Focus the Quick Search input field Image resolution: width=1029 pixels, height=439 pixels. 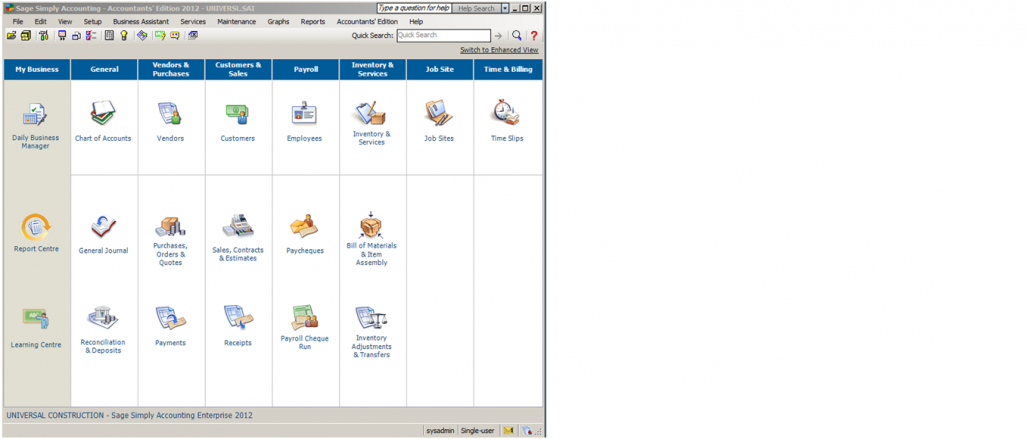point(444,35)
